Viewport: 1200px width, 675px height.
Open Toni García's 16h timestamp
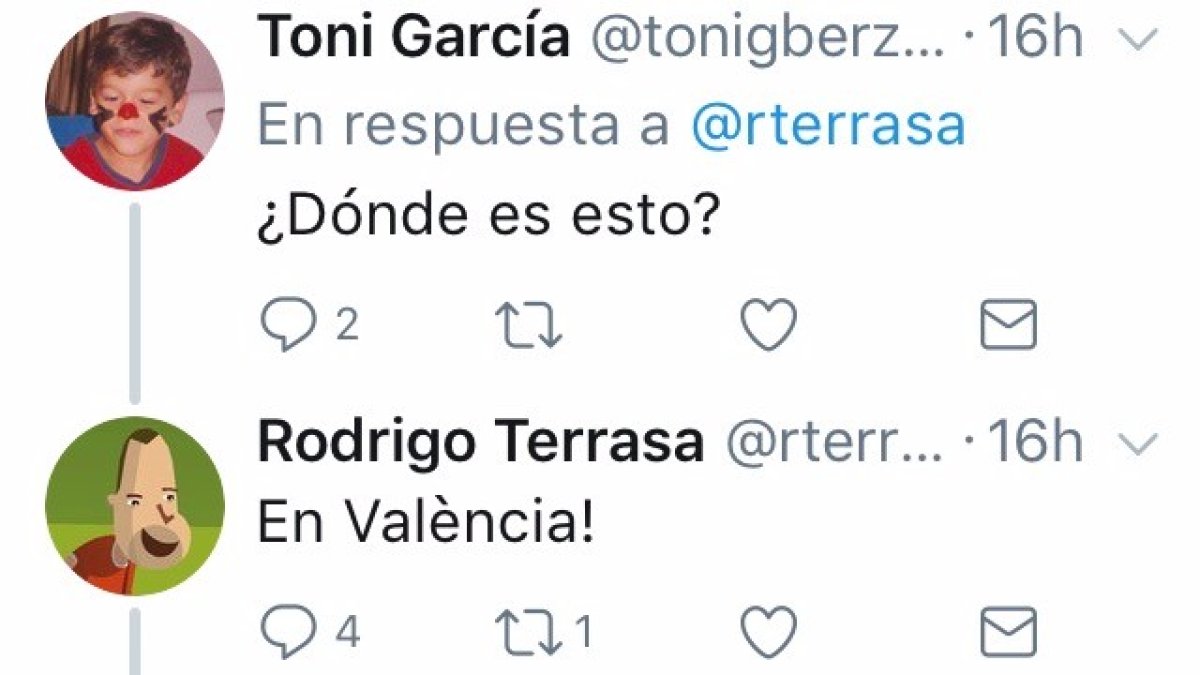tap(1036, 38)
